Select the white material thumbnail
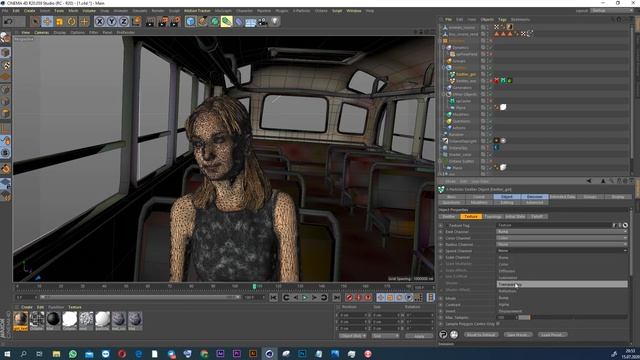Image resolution: width=640 pixels, height=360 pixels. coord(69,320)
